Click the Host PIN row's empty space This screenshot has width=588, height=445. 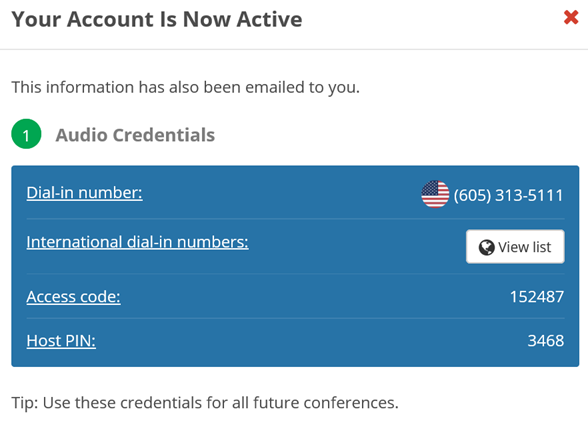311,341
